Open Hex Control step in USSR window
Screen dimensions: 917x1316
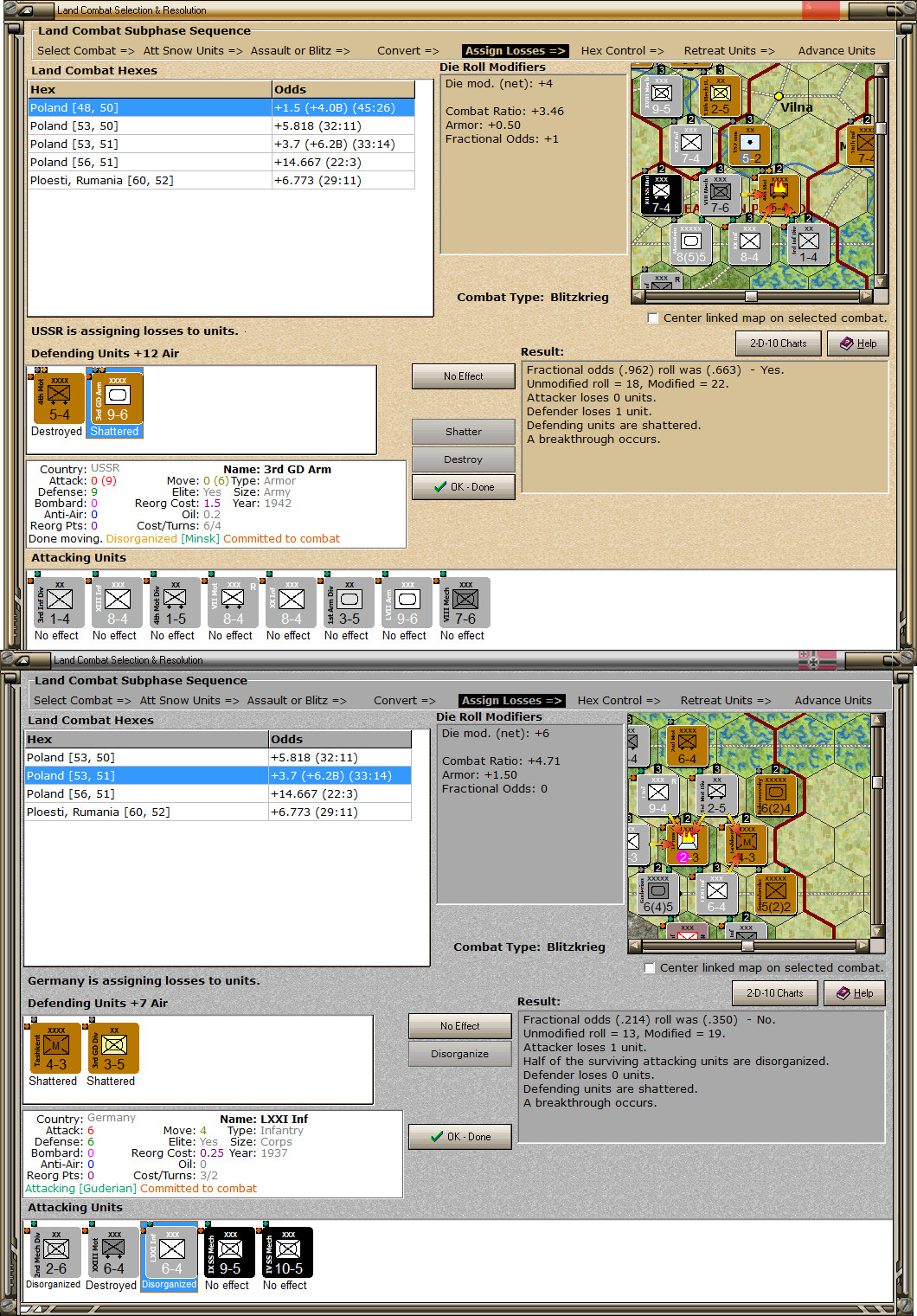pyautogui.click(x=622, y=50)
